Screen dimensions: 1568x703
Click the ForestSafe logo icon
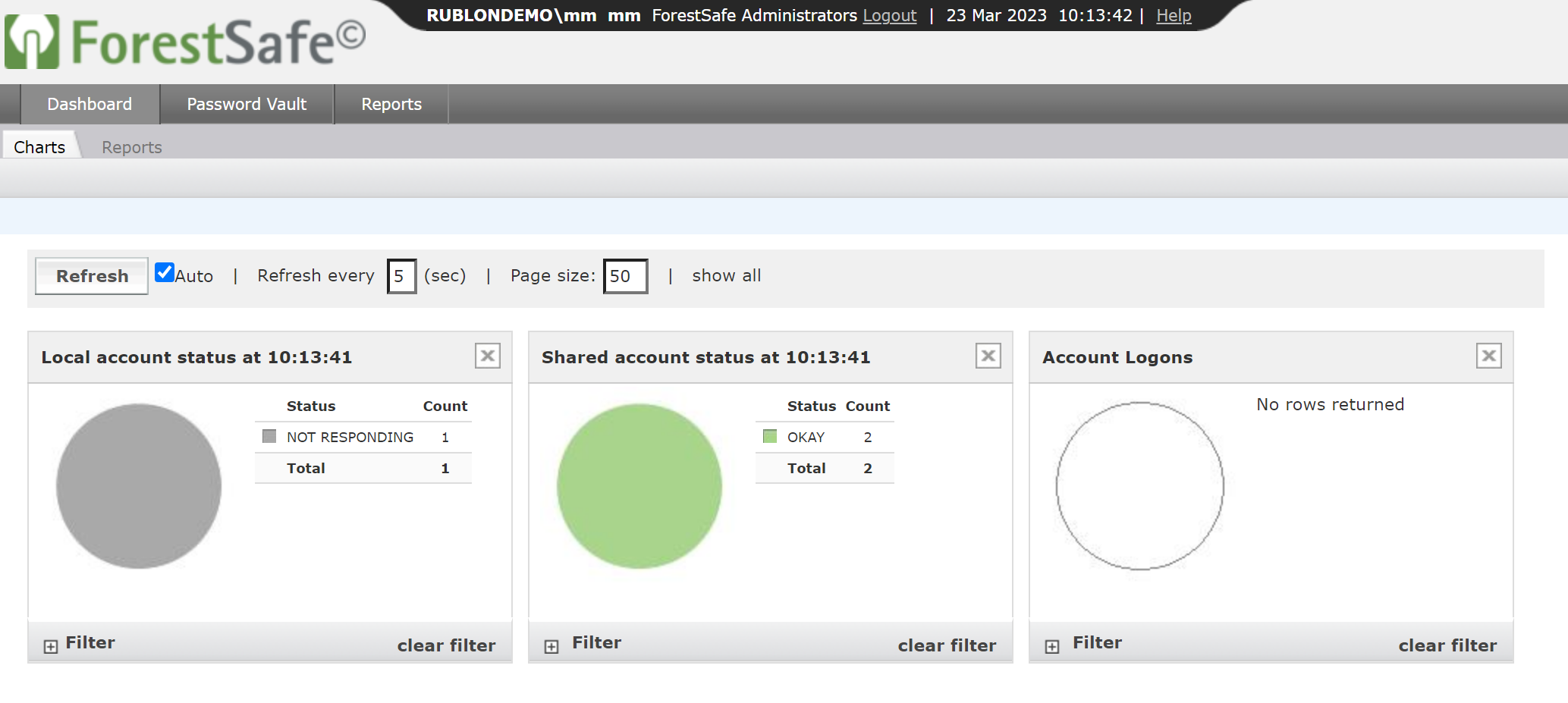[x=32, y=42]
